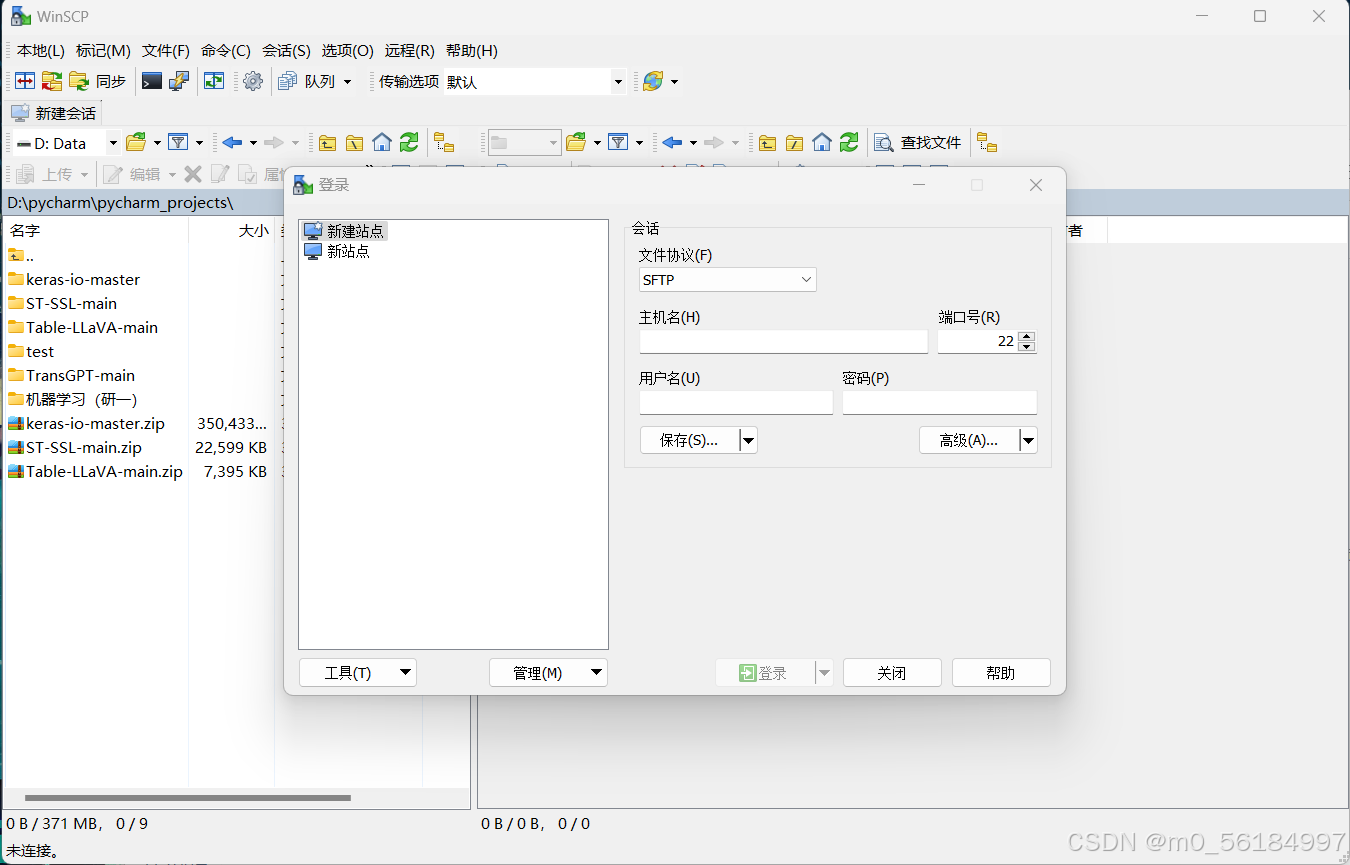The image size is (1350, 865).
Task: Open the 选项(O) menu
Action: (347, 51)
